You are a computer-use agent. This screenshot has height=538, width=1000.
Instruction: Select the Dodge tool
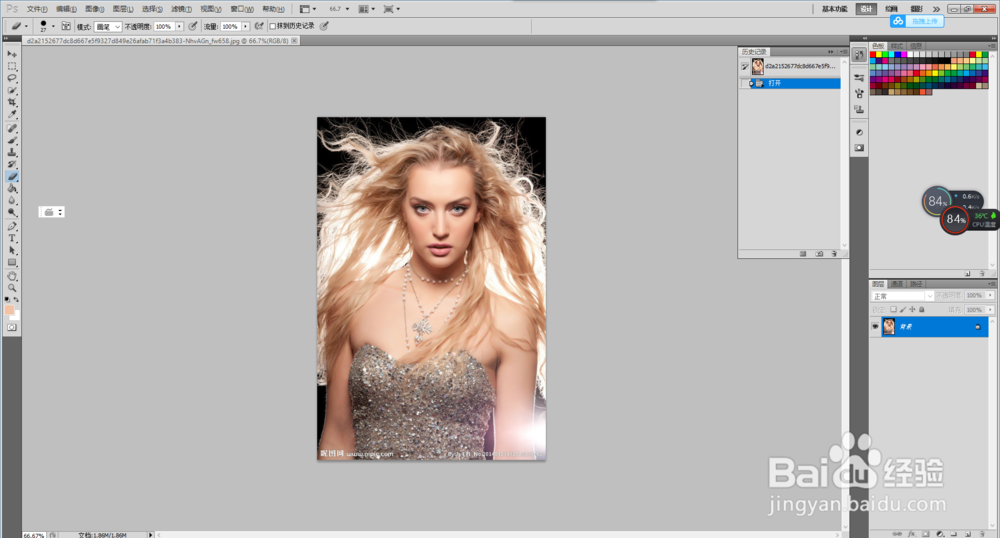(11, 213)
